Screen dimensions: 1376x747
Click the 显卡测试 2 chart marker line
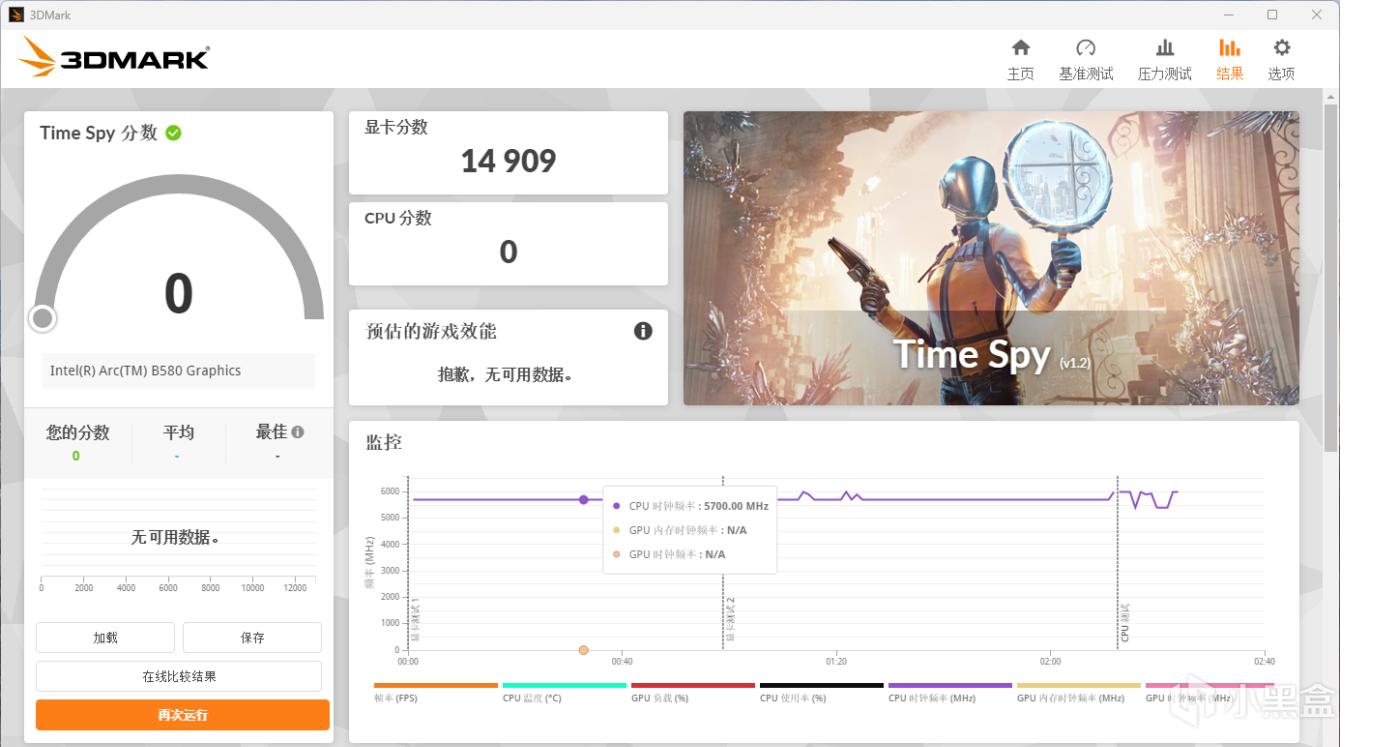(x=723, y=563)
